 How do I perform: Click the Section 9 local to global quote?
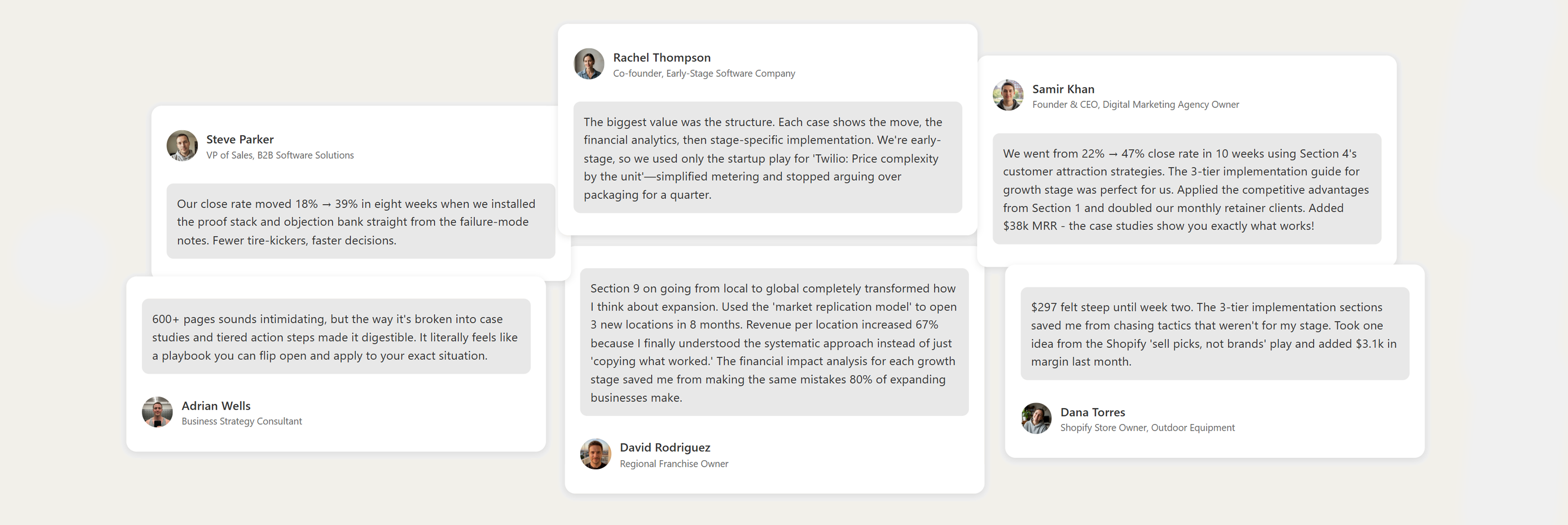[774, 342]
